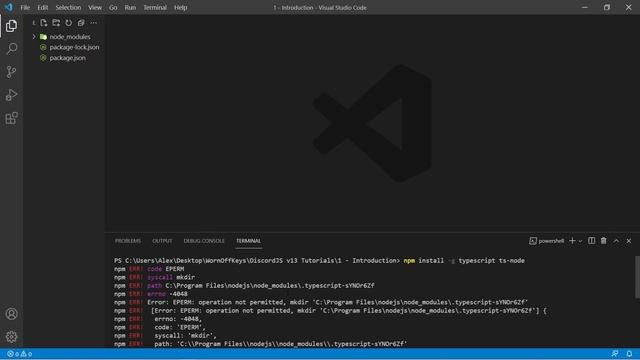Open the Source Control view
The width and height of the screenshot is (640, 360).
click(11, 72)
